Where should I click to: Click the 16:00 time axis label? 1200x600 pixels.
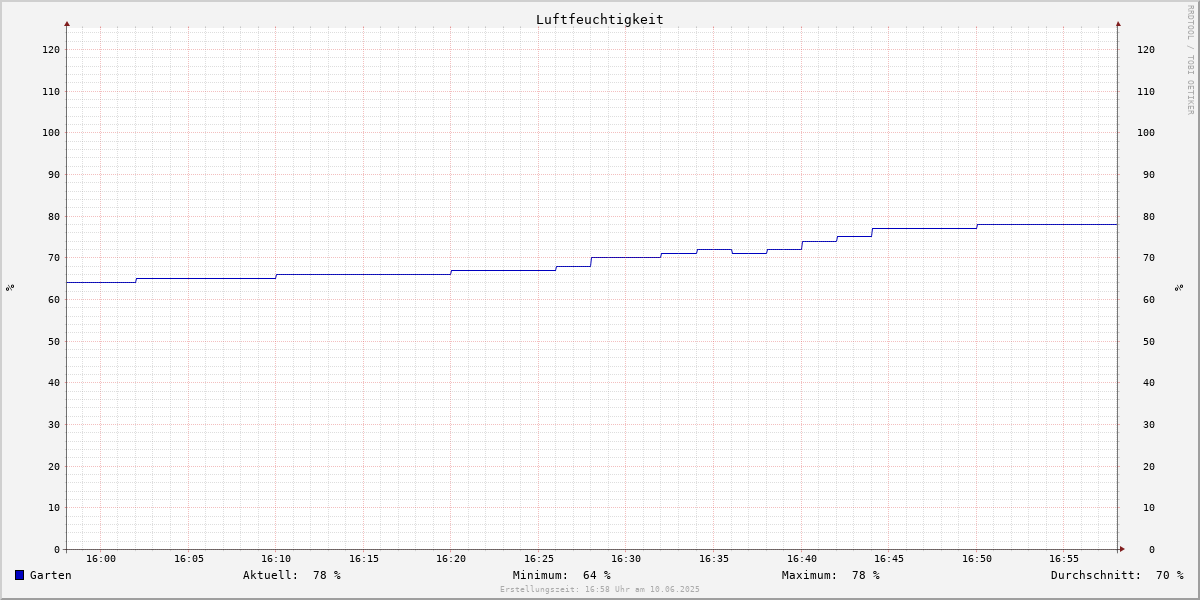[101, 559]
